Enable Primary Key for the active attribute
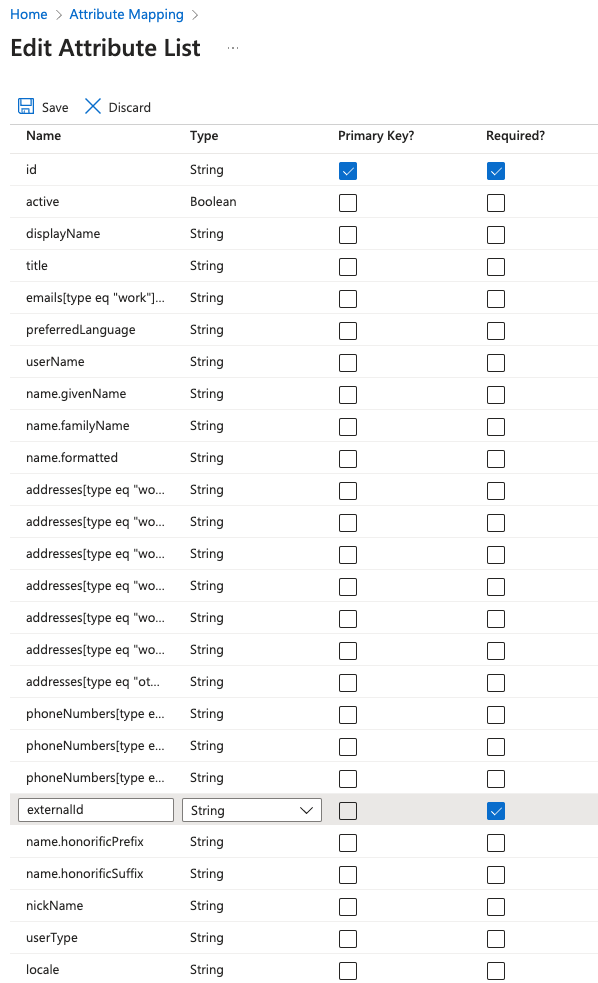598x983 pixels. pos(347,202)
